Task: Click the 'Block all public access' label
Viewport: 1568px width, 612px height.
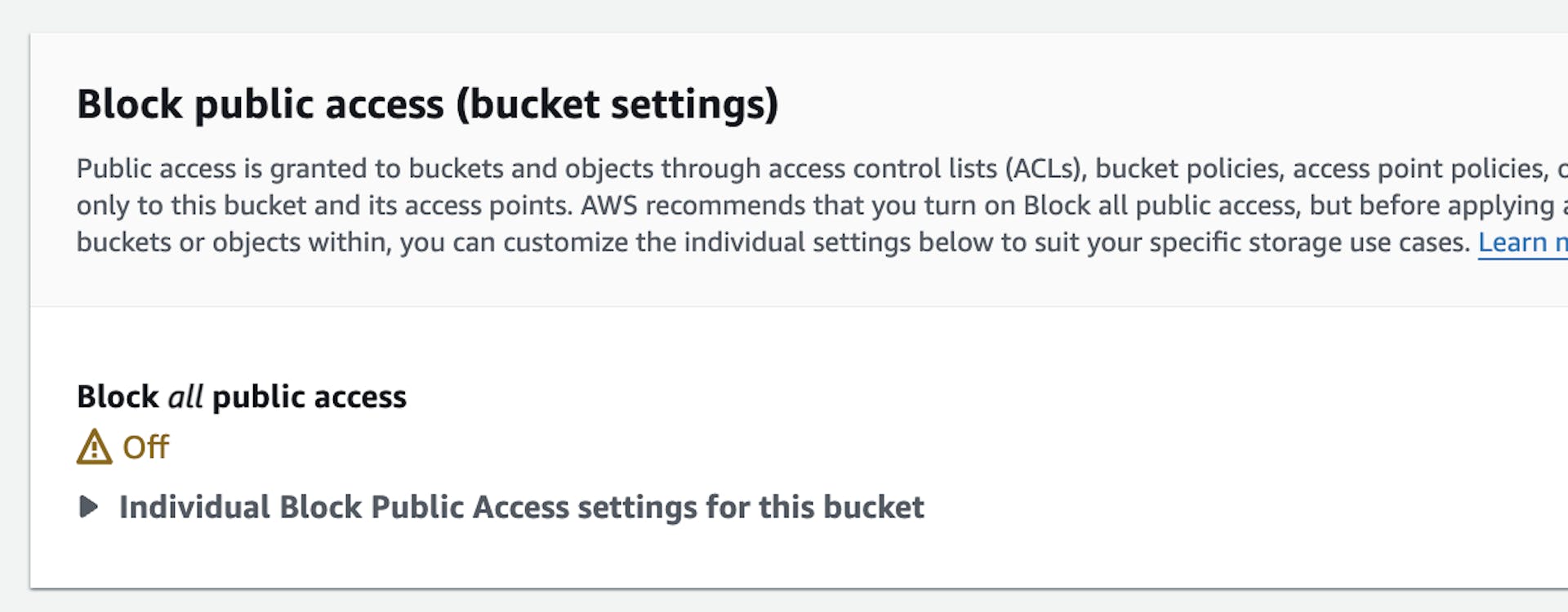Action: [241, 397]
